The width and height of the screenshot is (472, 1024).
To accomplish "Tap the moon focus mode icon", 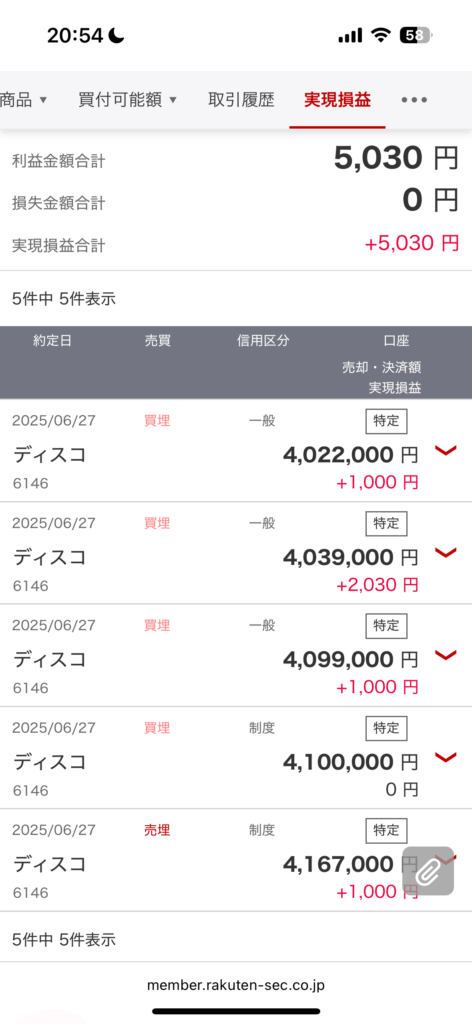I will tap(116, 35).
